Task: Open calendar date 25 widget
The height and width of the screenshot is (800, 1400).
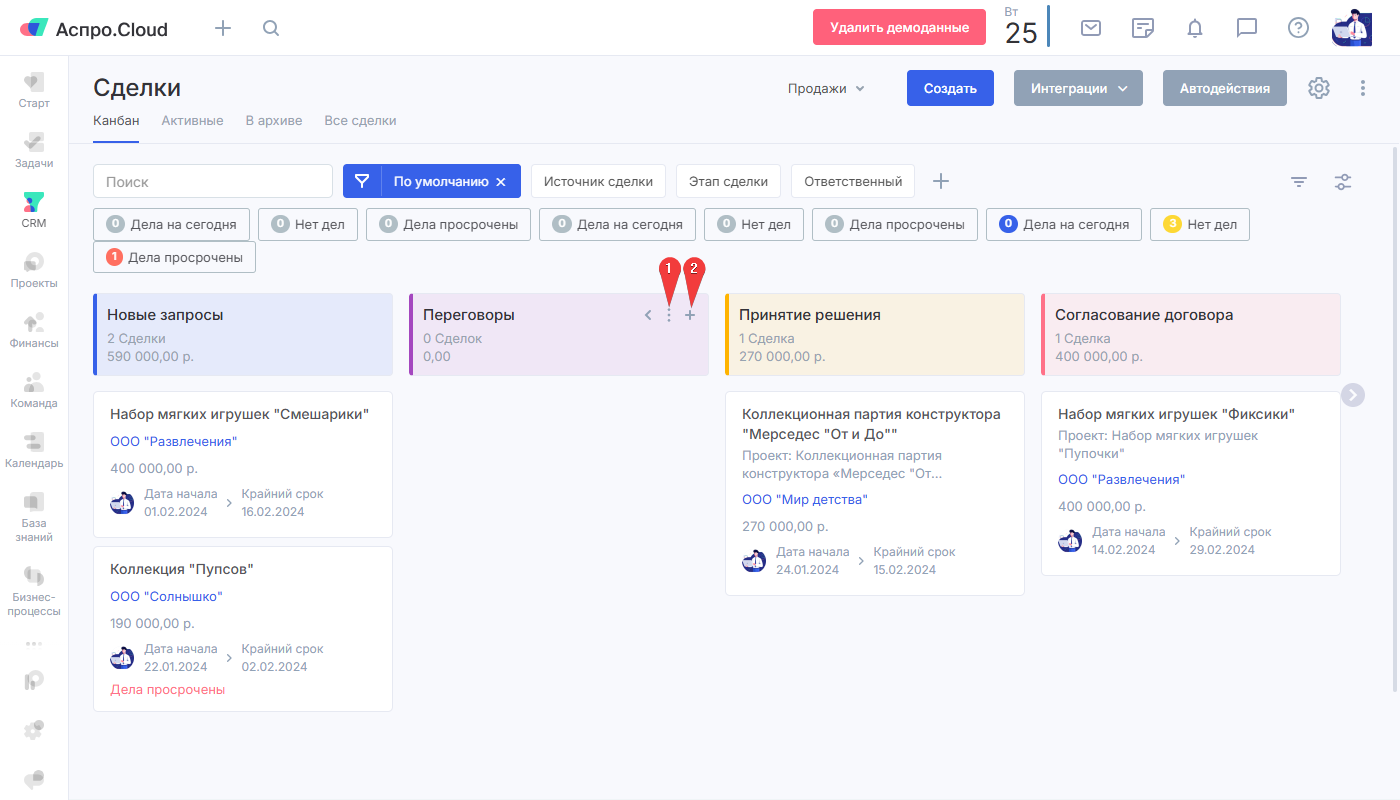Action: point(1021,27)
